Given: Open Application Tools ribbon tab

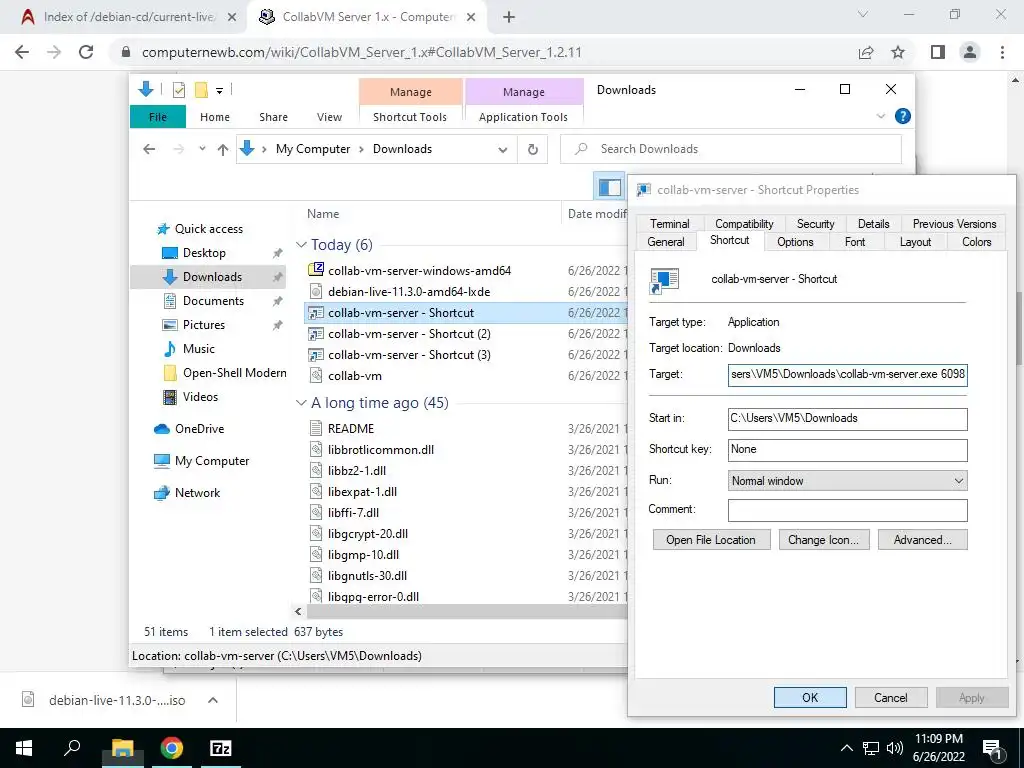Looking at the screenshot, I should click(523, 117).
